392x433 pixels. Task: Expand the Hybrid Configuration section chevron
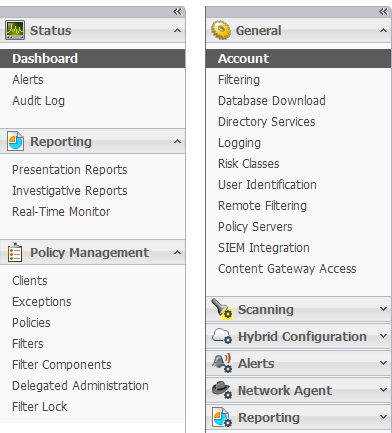pyautogui.click(x=383, y=336)
